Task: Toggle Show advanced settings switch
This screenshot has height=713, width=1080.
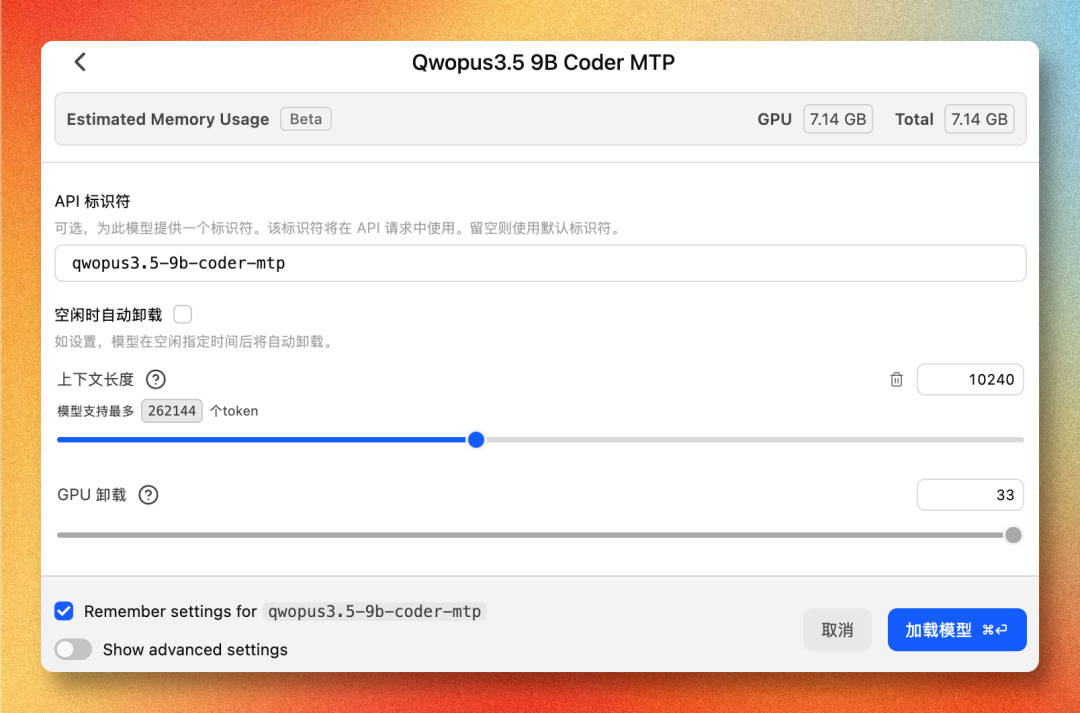Action: [x=73, y=649]
